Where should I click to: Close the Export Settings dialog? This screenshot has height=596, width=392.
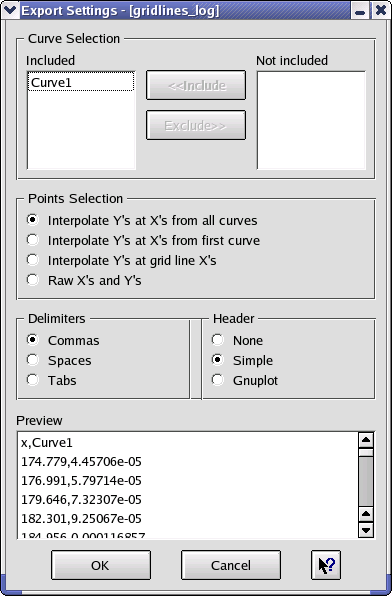click(x=380, y=10)
